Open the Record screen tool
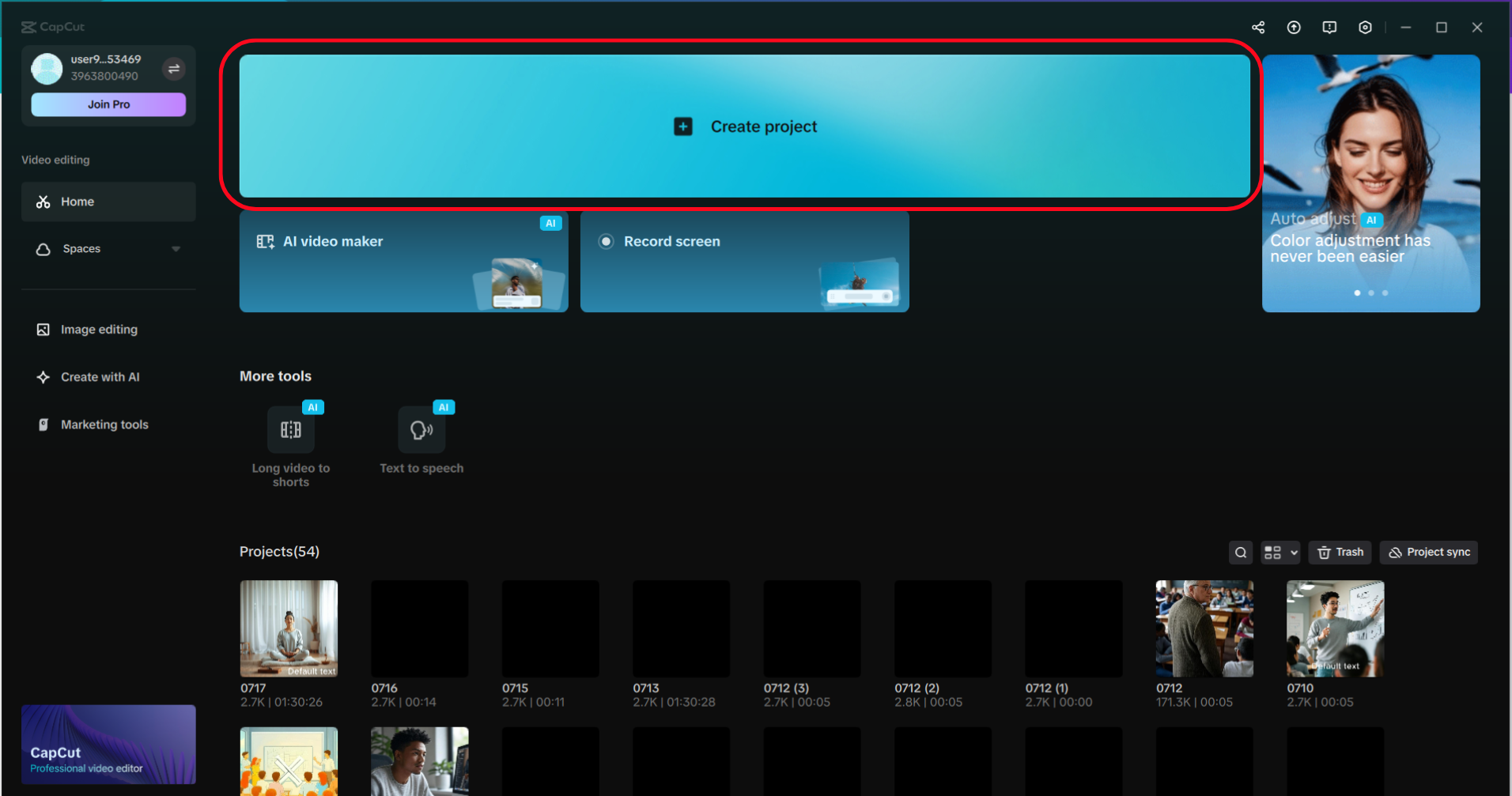Viewport: 1512px width, 796px height. coord(743,261)
